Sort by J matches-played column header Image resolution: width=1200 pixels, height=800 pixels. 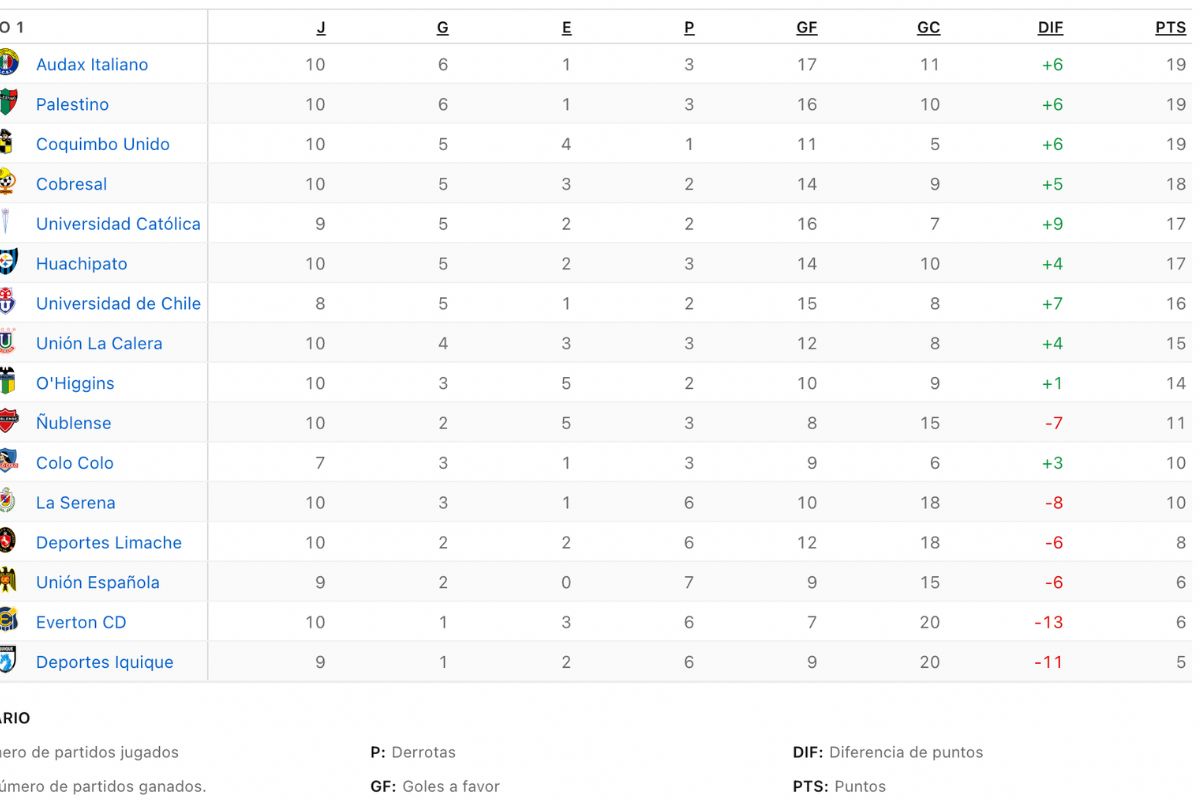321,28
